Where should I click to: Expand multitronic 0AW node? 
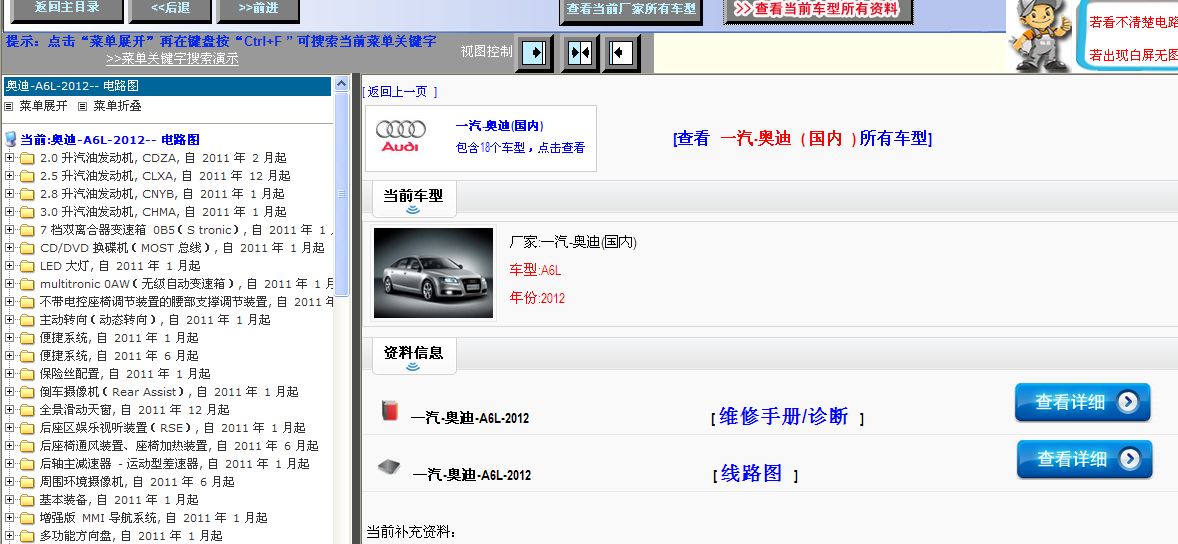9,284
